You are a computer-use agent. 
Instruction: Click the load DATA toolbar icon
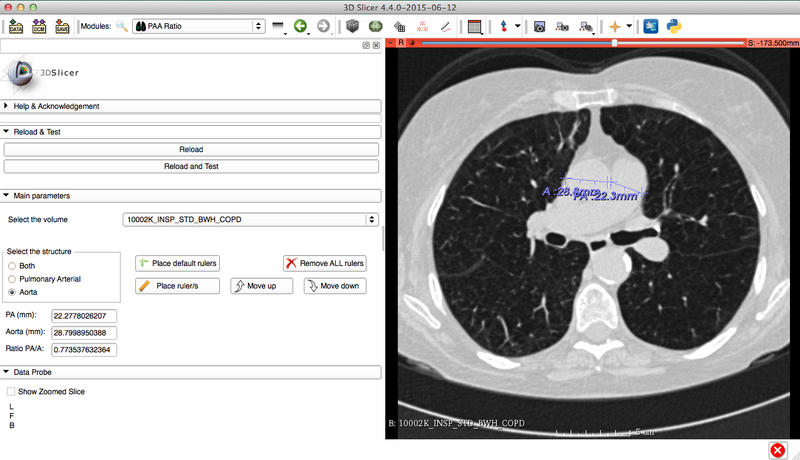[x=15, y=25]
